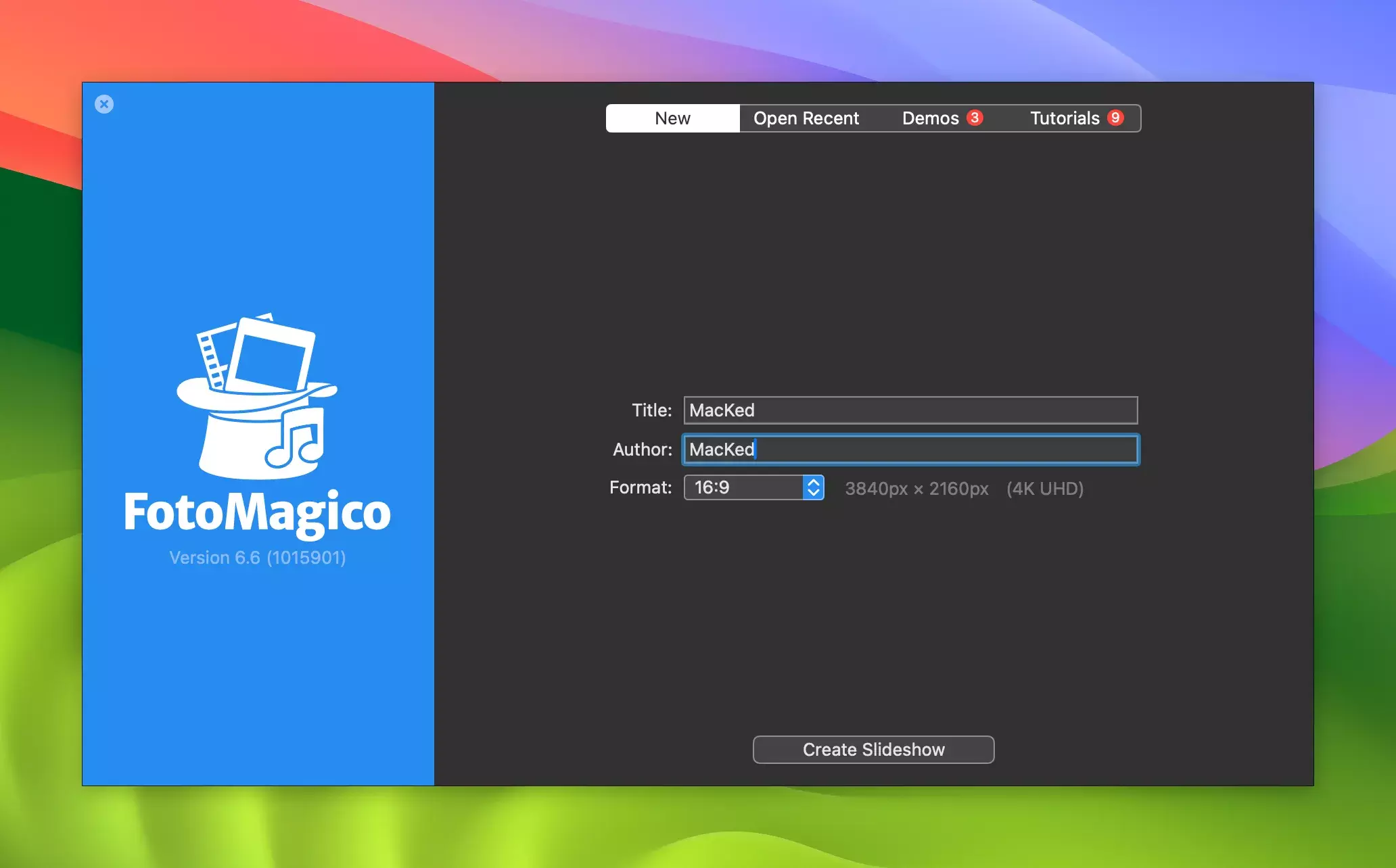The image size is (1396, 868).
Task: Open the Demos tab
Action: 930,118
